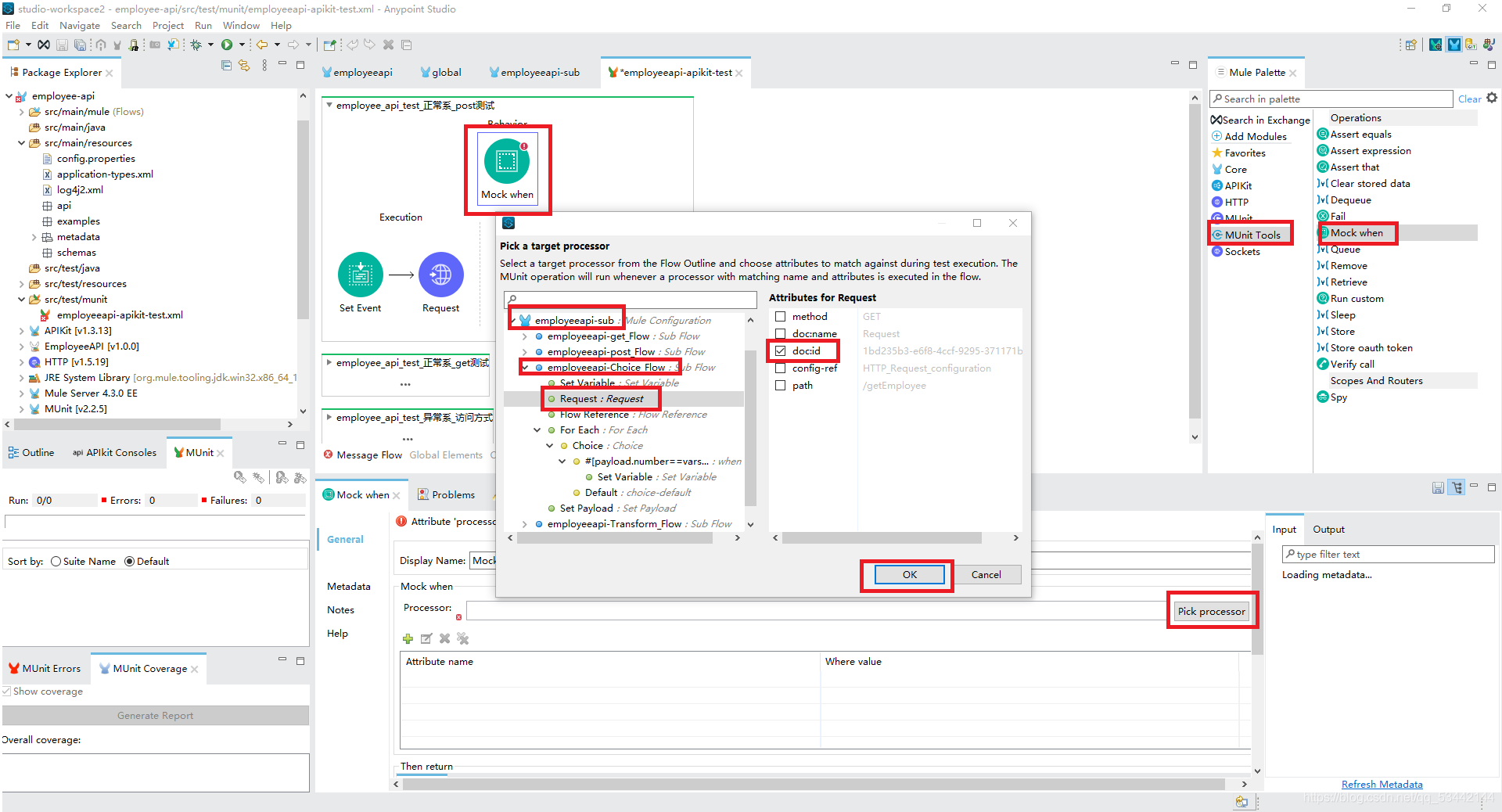Open the Run button dropdown arrow
Image resolution: width=1502 pixels, height=812 pixels.
click(x=242, y=45)
